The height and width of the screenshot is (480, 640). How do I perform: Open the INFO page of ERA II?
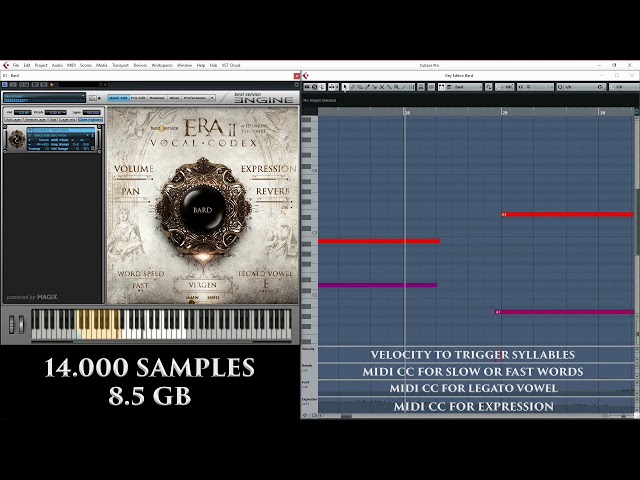tap(213, 298)
